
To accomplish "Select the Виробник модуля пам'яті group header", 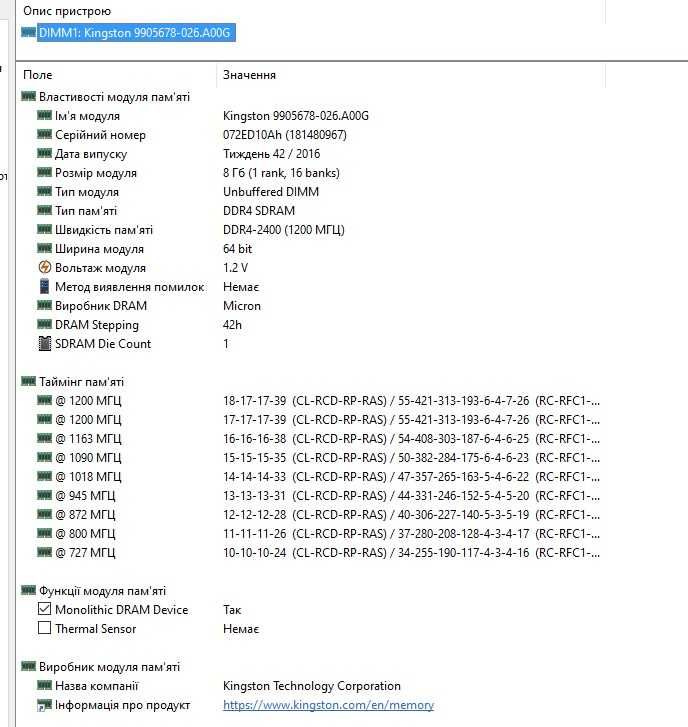I will [x=109, y=667].
